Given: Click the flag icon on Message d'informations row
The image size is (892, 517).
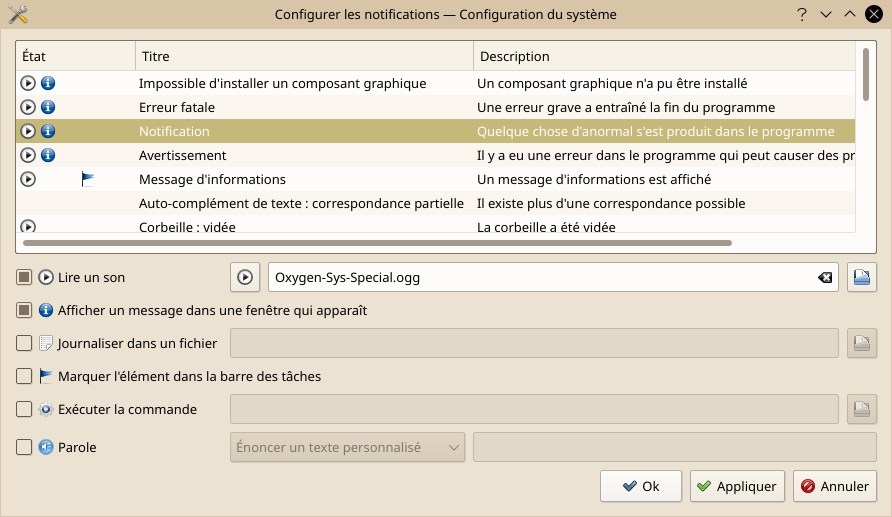Looking at the screenshot, I should tap(87, 179).
